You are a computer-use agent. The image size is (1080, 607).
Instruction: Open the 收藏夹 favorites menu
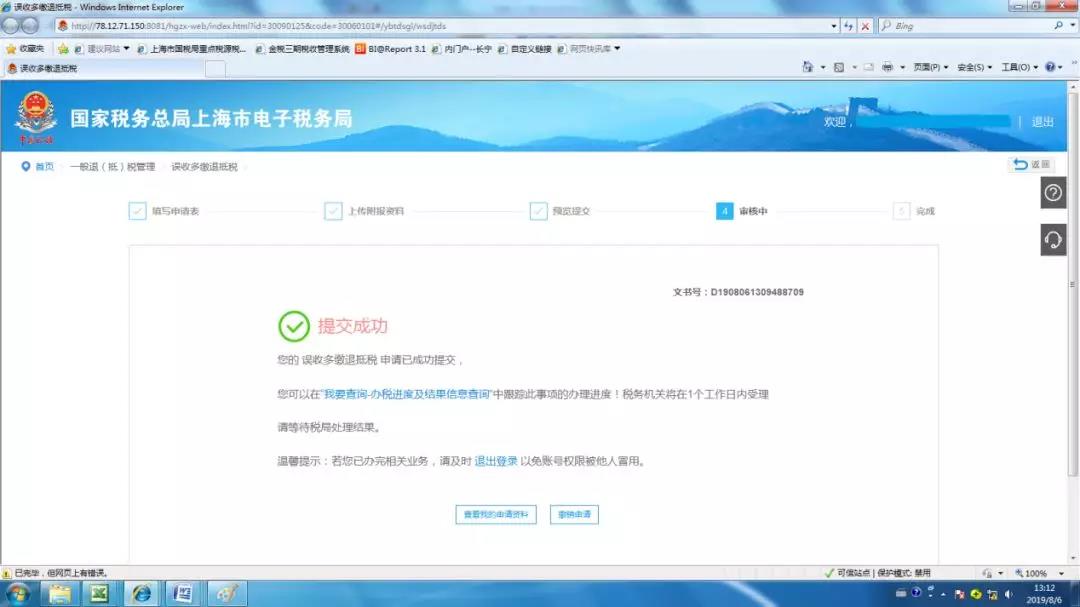click(x=25, y=48)
